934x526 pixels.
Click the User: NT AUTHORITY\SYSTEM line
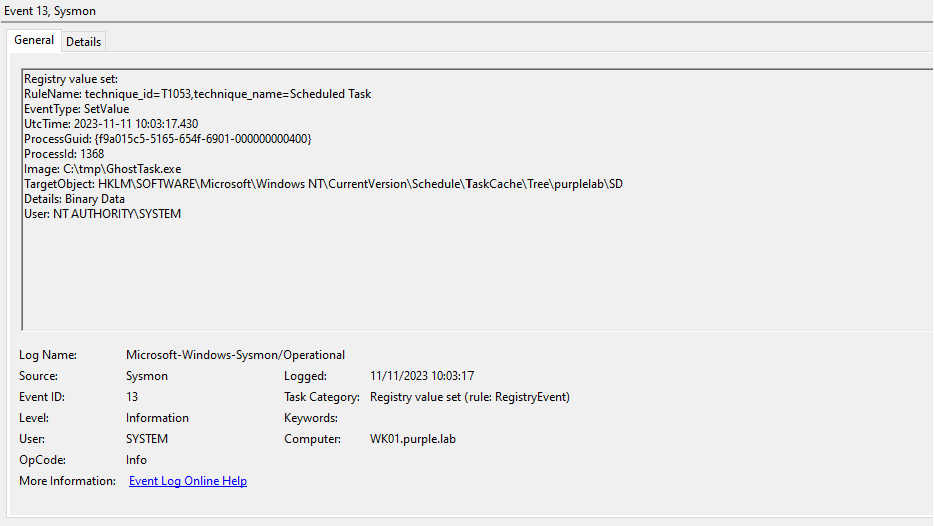tap(103, 214)
